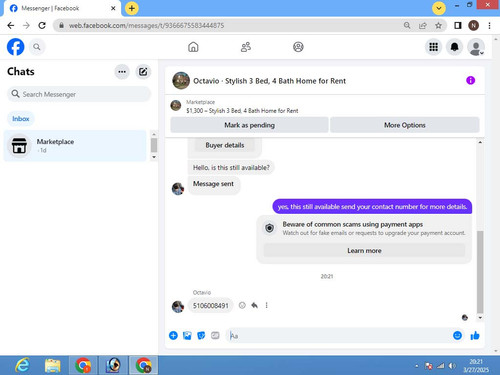Screen dimensions: 500x375
Task: Open Buyer details button
Action: [225, 145]
